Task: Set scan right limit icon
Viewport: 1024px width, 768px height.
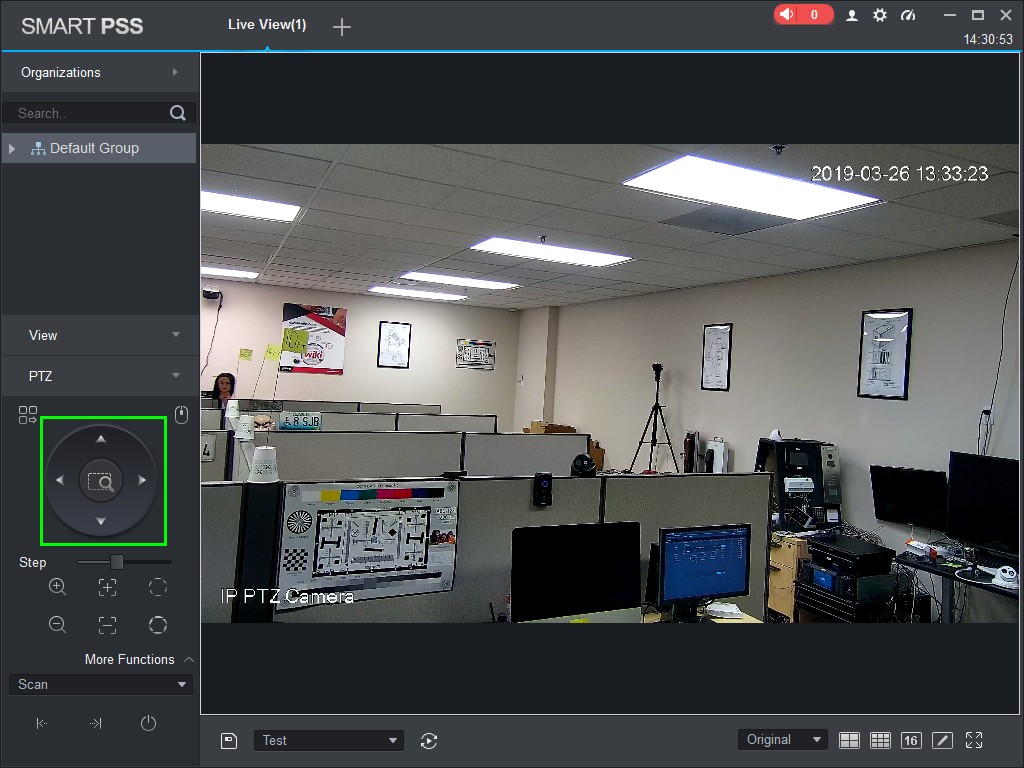Action: [x=95, y=723]
